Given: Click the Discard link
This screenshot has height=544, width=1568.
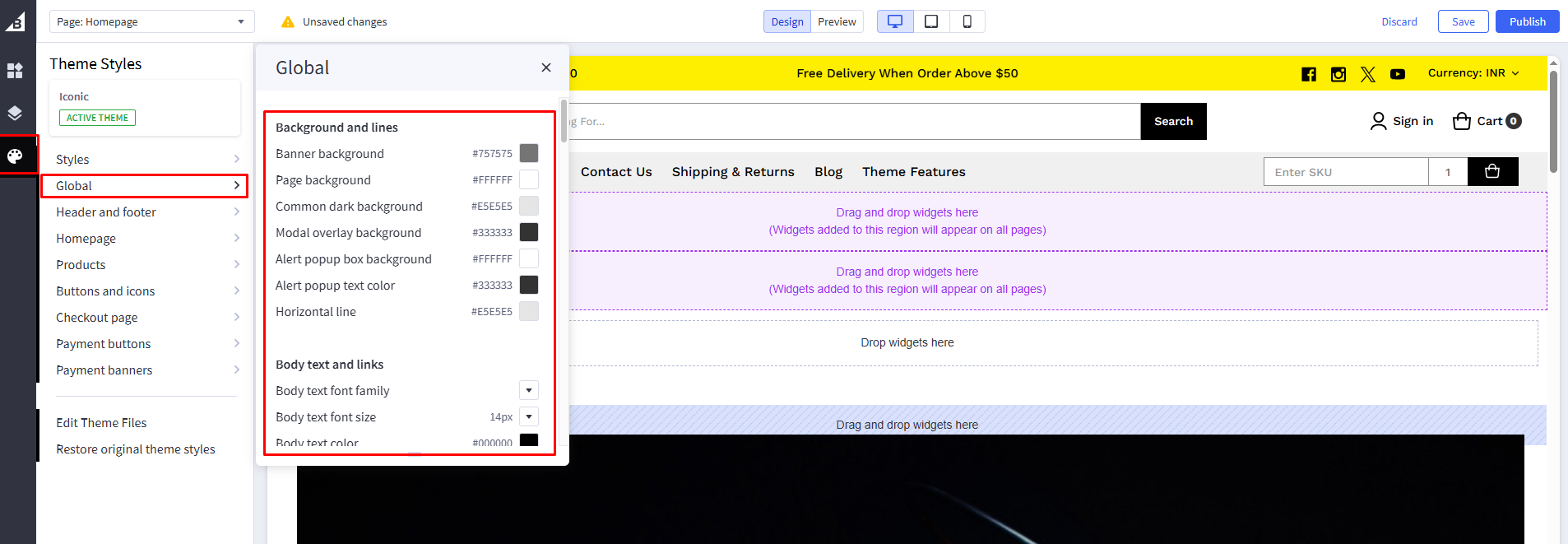Looking at the screenshot, I should point(1399,21).
